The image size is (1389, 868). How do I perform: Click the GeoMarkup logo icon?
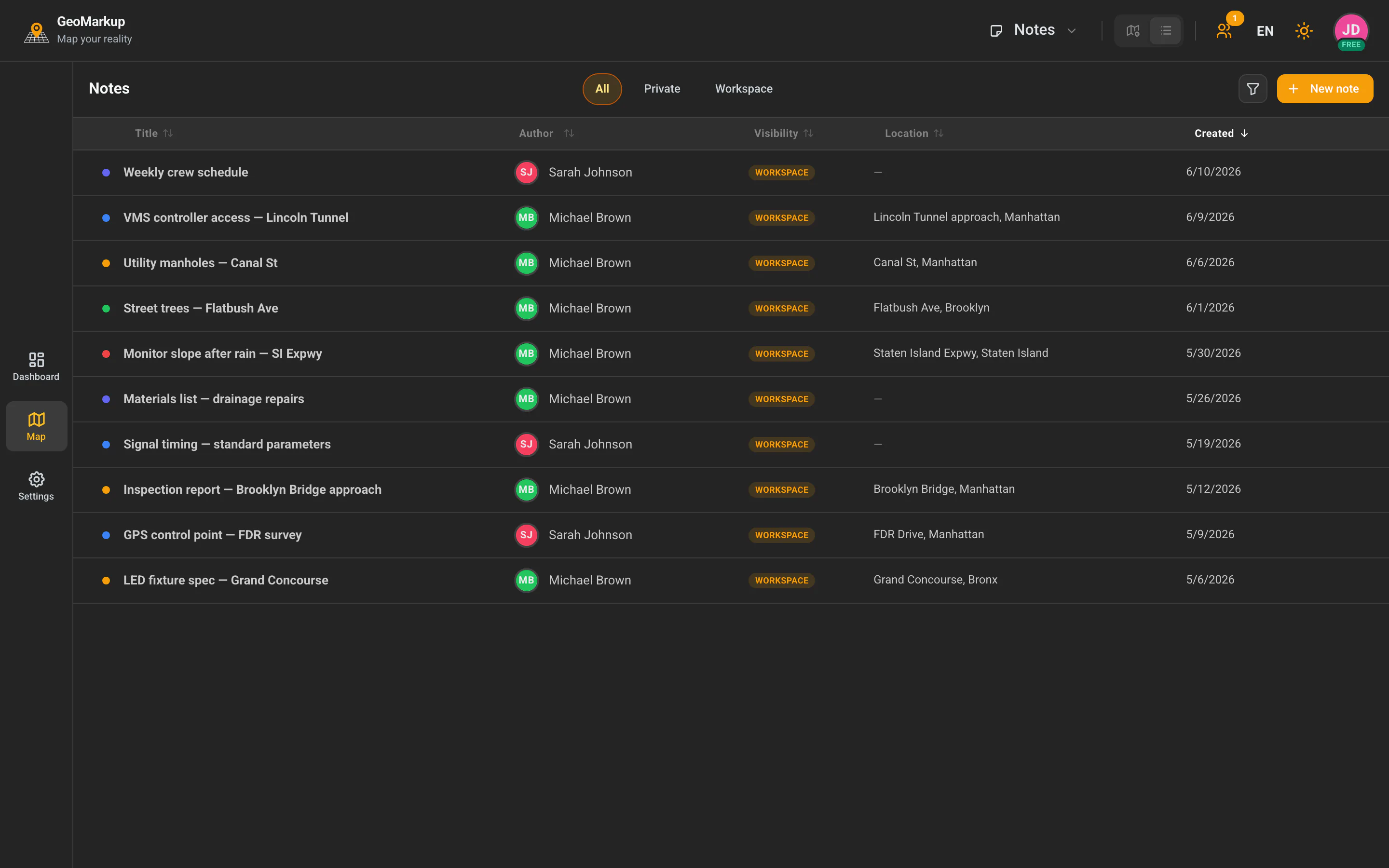click(36, 32)
